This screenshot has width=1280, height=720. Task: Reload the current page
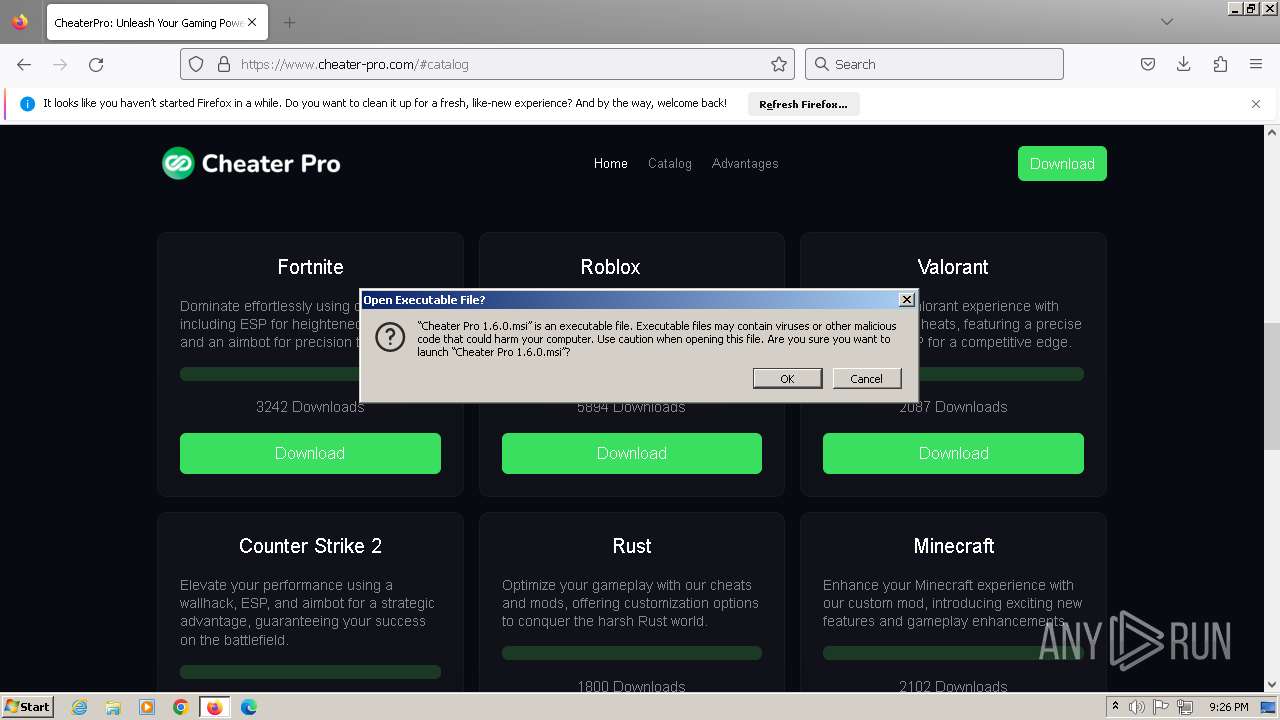click(x=96, y=64)
